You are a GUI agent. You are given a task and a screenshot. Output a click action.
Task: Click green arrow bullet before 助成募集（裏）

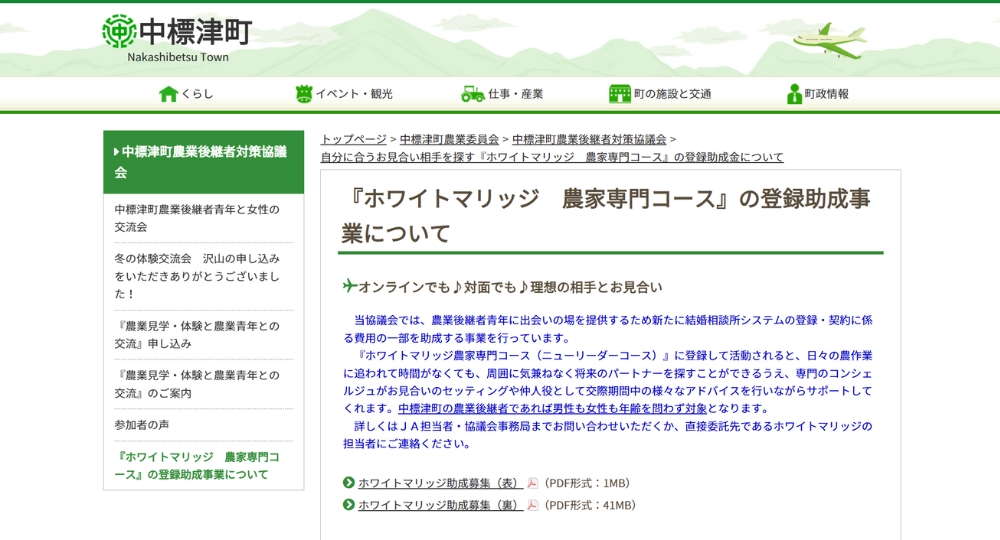coord(348,504)
